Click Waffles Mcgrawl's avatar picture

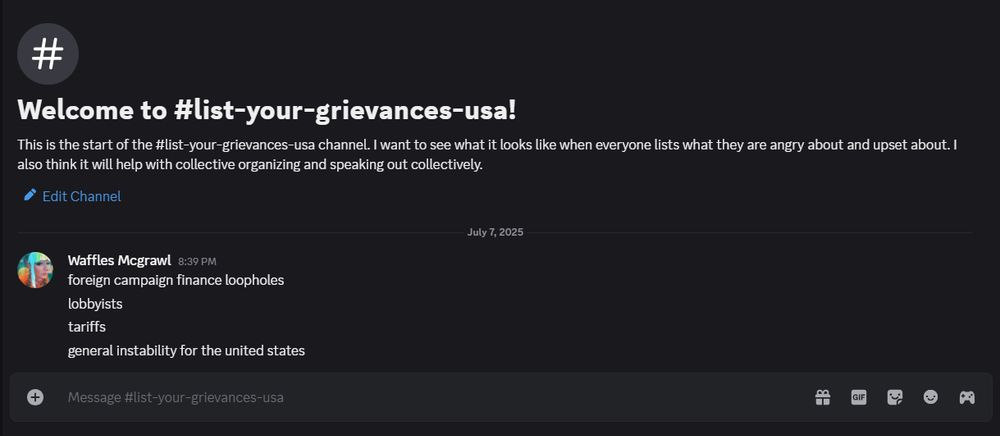(35, 270)
